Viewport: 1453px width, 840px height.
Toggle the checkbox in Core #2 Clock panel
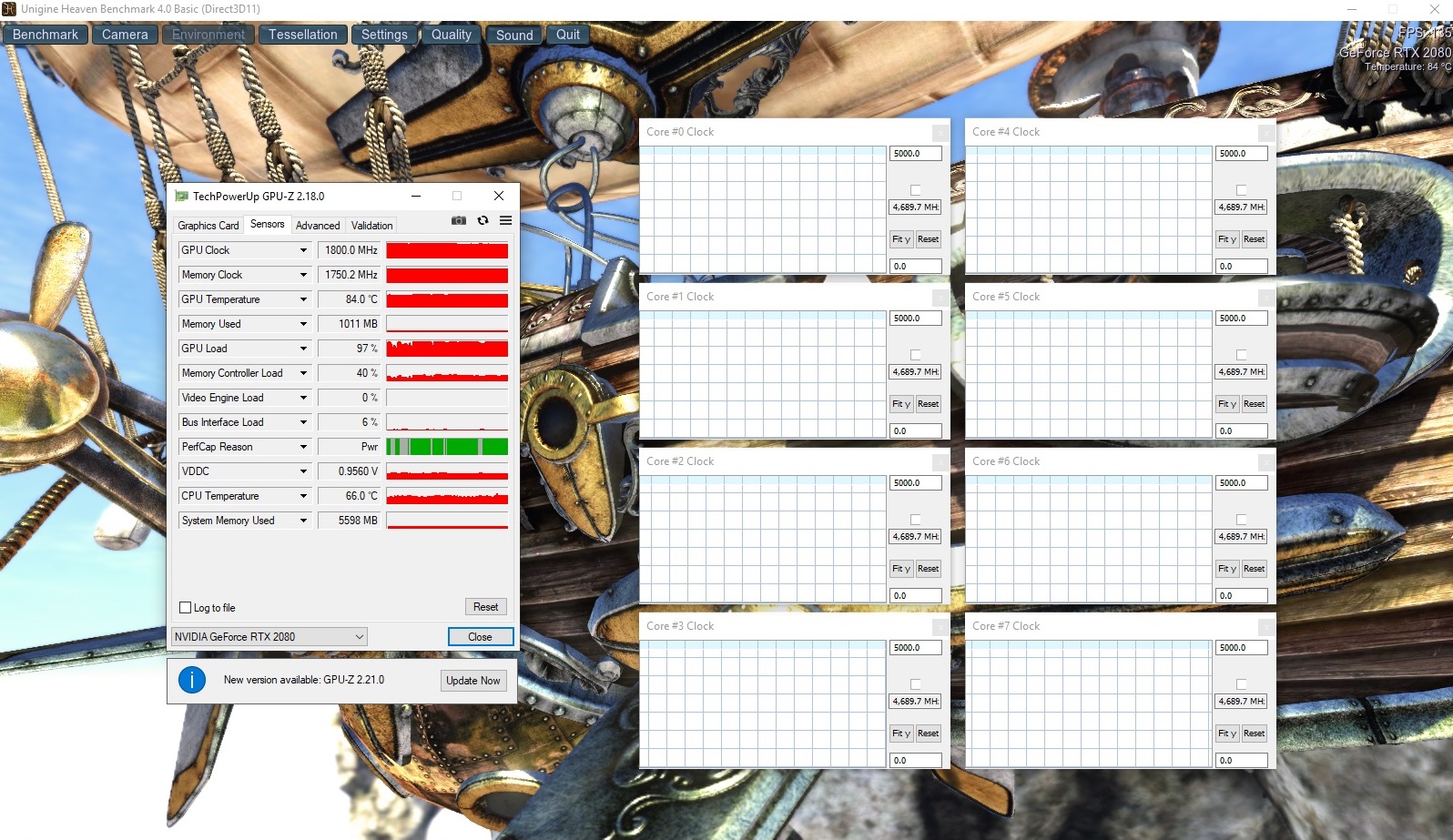point(916,520)
